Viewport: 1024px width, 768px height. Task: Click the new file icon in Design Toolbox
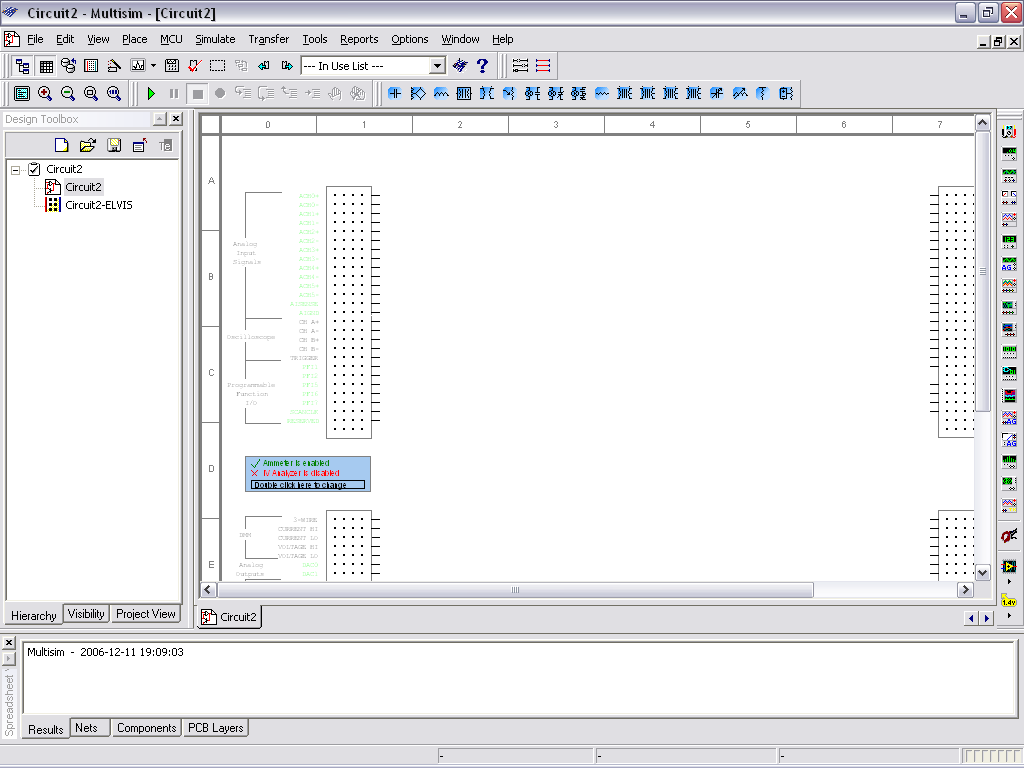coord(62,145)
